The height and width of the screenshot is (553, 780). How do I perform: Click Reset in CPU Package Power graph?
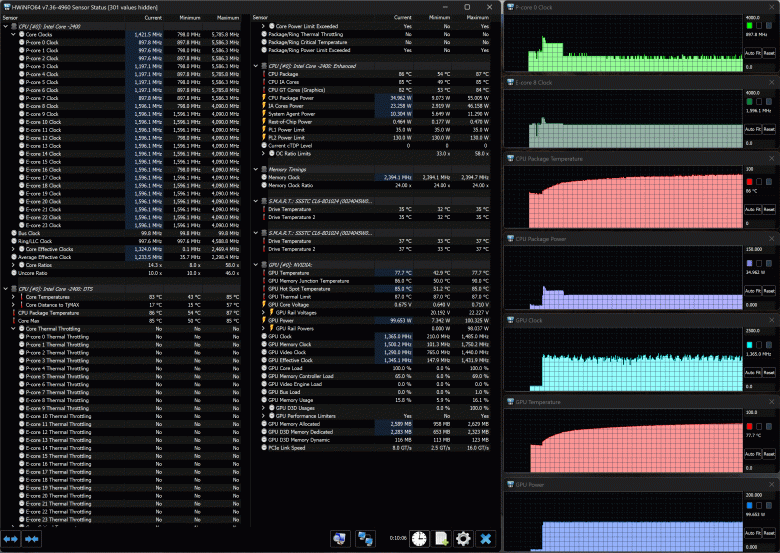[769, 291]
